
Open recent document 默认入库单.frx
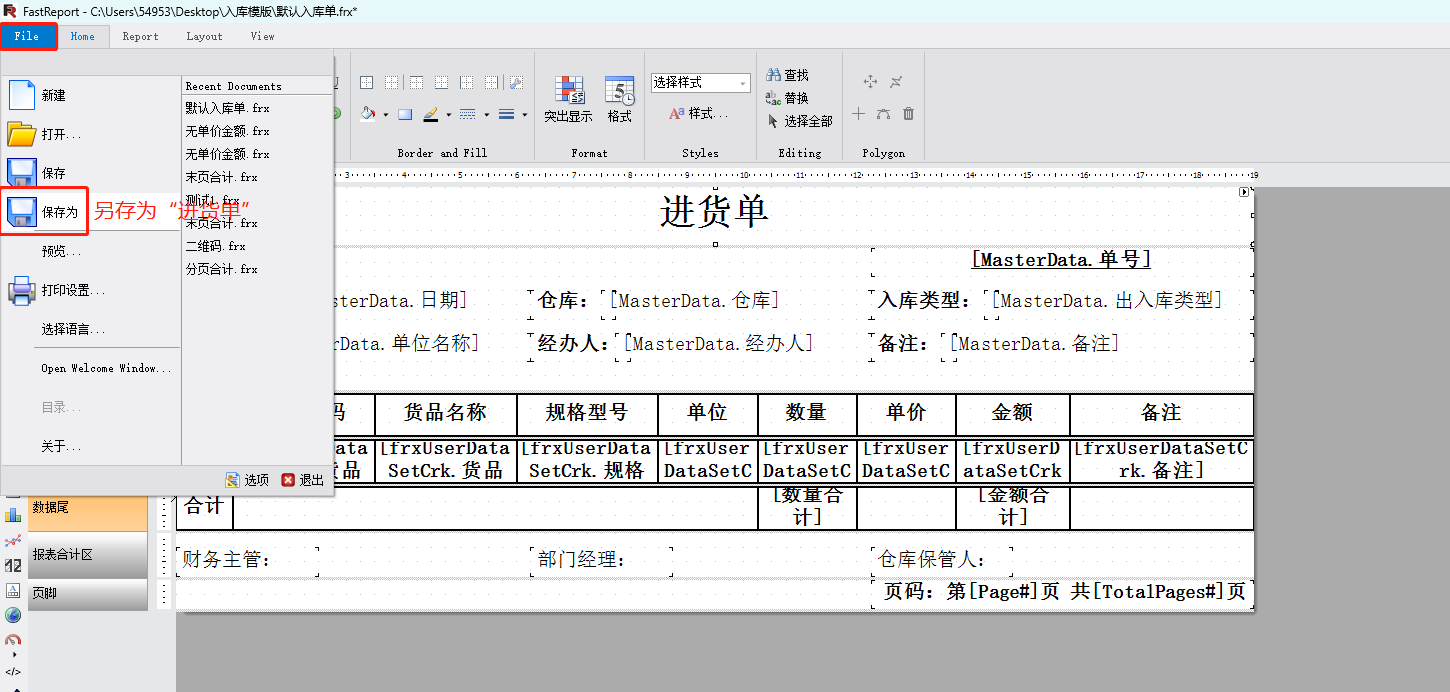coord(257,108)
